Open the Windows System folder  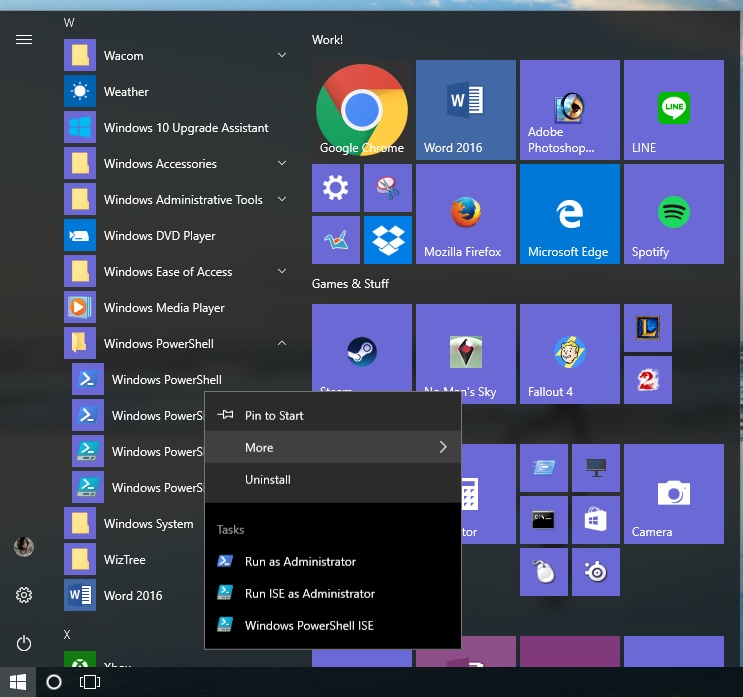[133, 524]
